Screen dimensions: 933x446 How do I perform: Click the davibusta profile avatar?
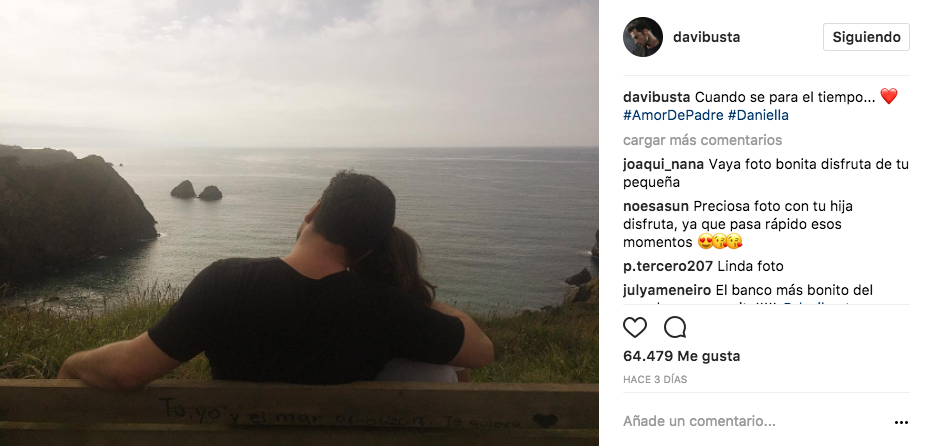point(643,37)
